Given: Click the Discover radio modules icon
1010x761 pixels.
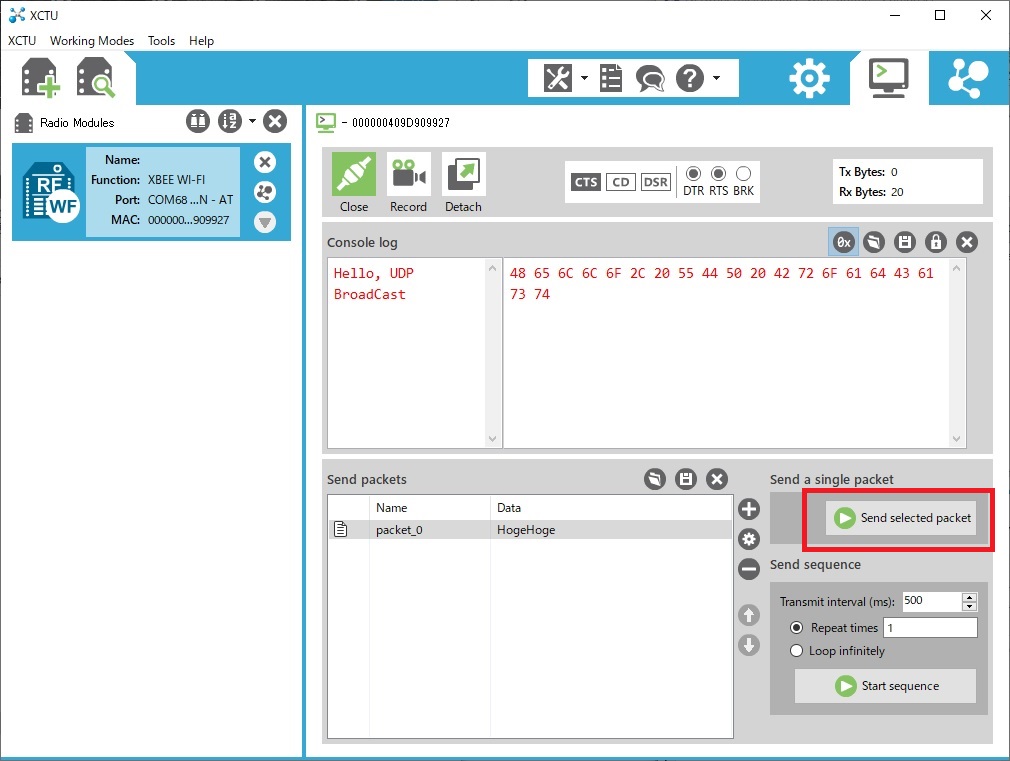Looking at the screenshot, I should click(96, 79).
